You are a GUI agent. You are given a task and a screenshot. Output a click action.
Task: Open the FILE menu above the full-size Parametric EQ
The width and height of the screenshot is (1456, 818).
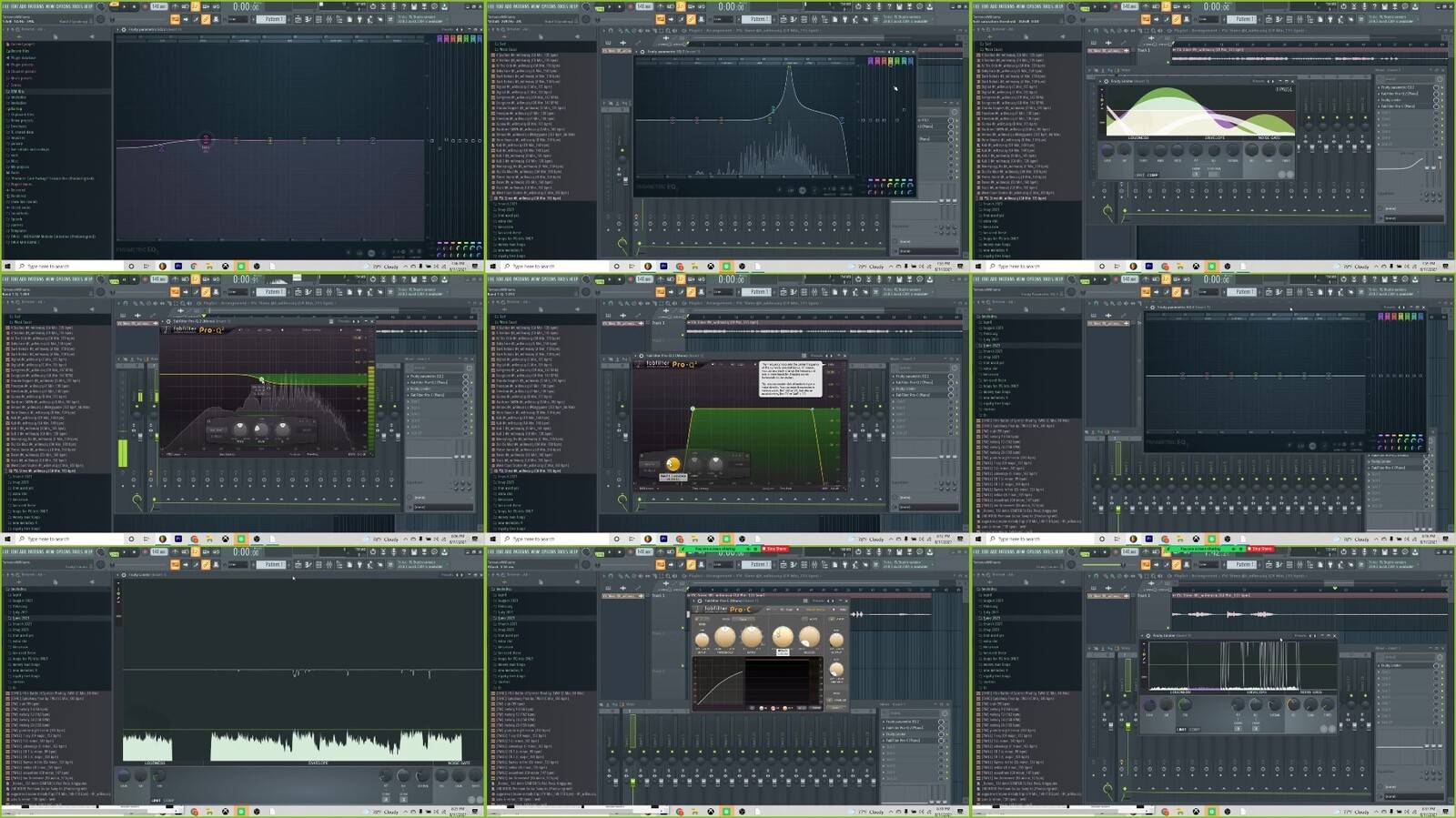(x=6, y=5)
